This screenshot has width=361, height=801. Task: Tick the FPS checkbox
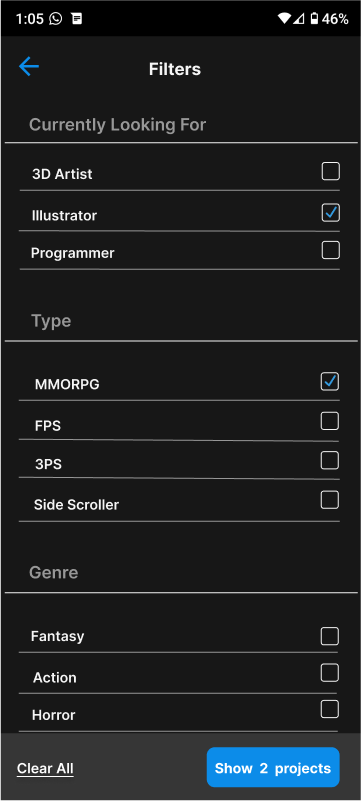coord(329,421)
